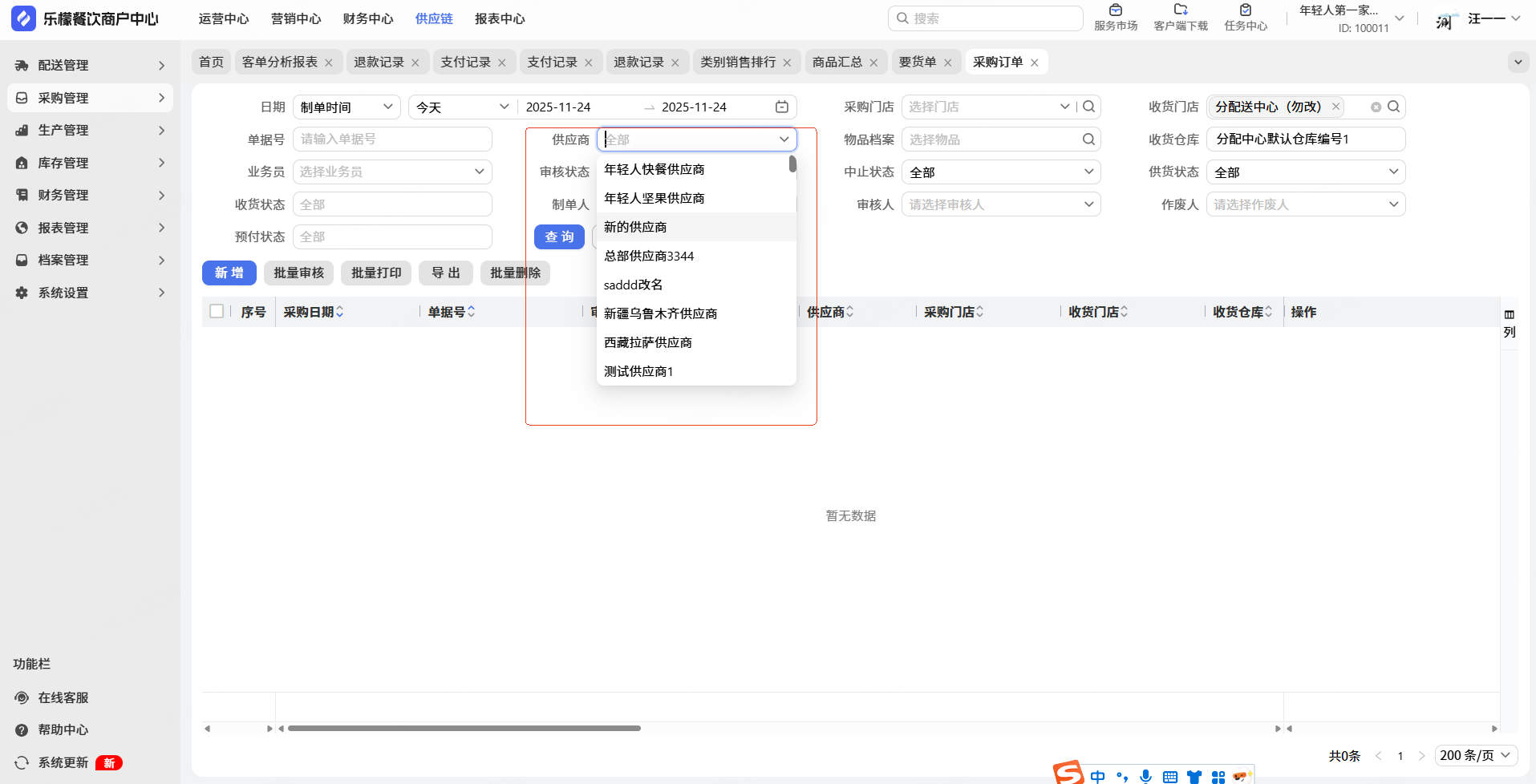
Task: Click the 服务市场 service market icon
Action: (1115, 10)
